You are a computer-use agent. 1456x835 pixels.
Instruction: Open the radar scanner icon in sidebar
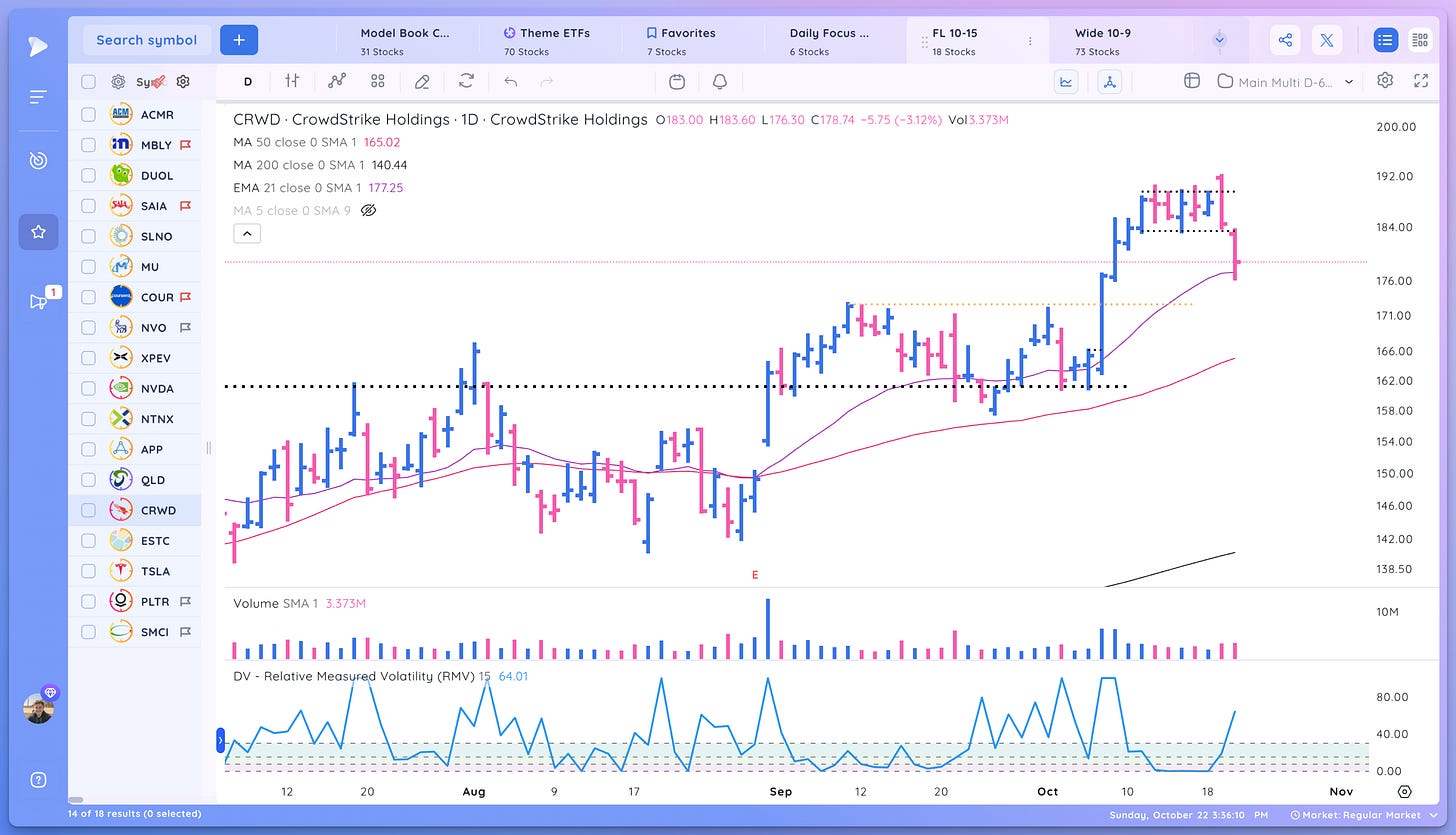[38, 160]
